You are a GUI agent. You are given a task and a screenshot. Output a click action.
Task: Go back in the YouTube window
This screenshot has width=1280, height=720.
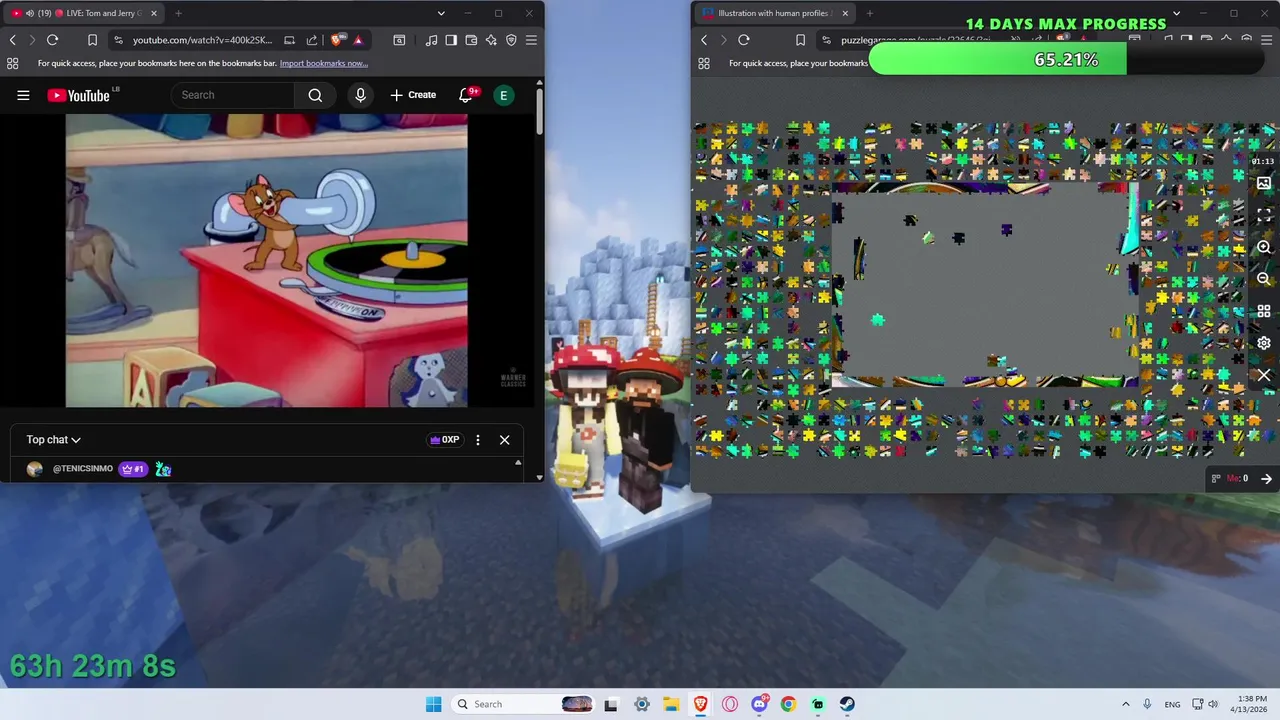click(12, 40)
